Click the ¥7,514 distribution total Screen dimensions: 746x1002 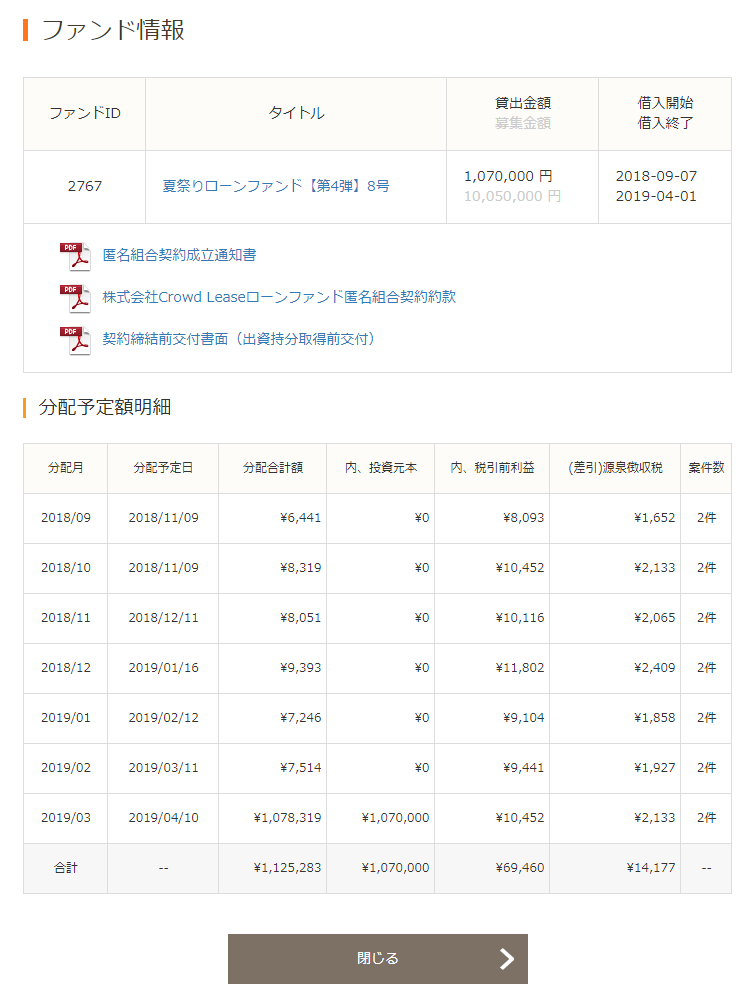300,768
